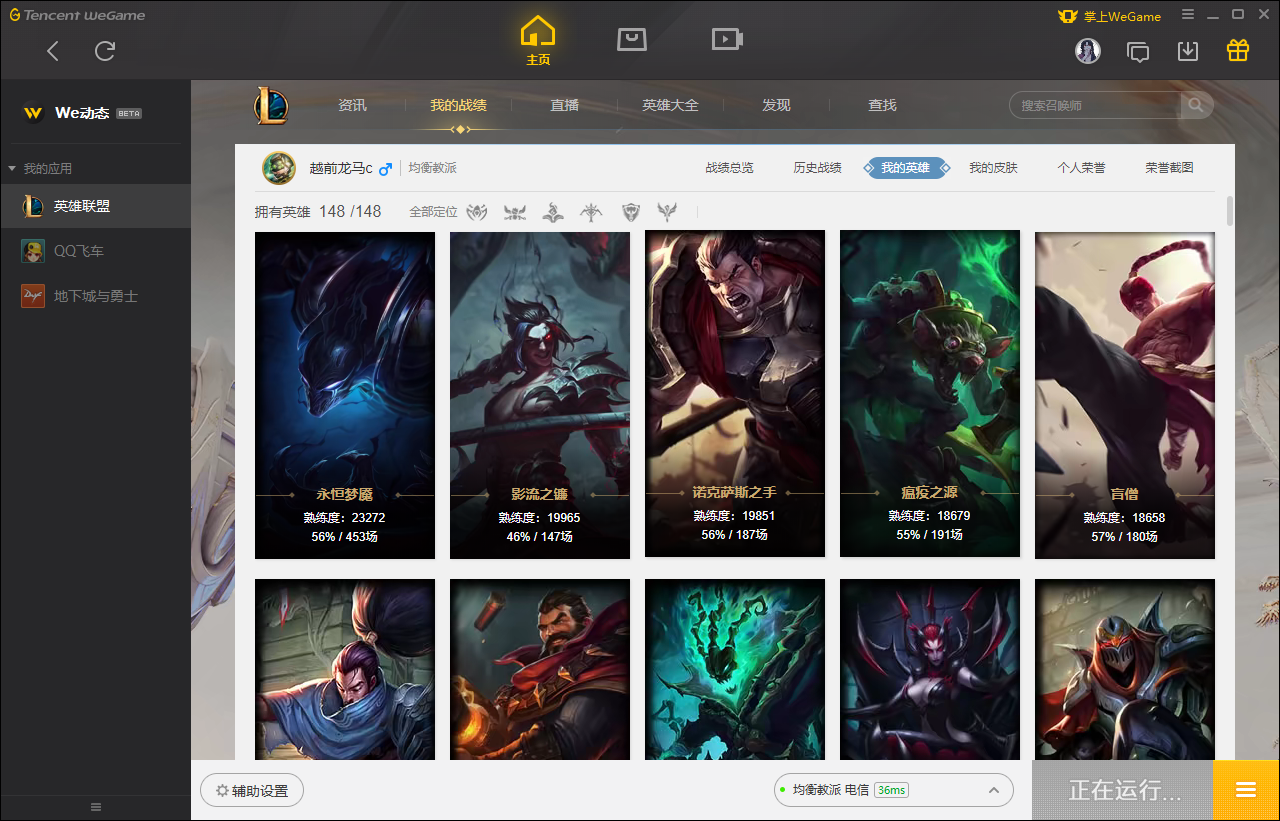Open the 盲僧 hero card

tap(1125, 395)
